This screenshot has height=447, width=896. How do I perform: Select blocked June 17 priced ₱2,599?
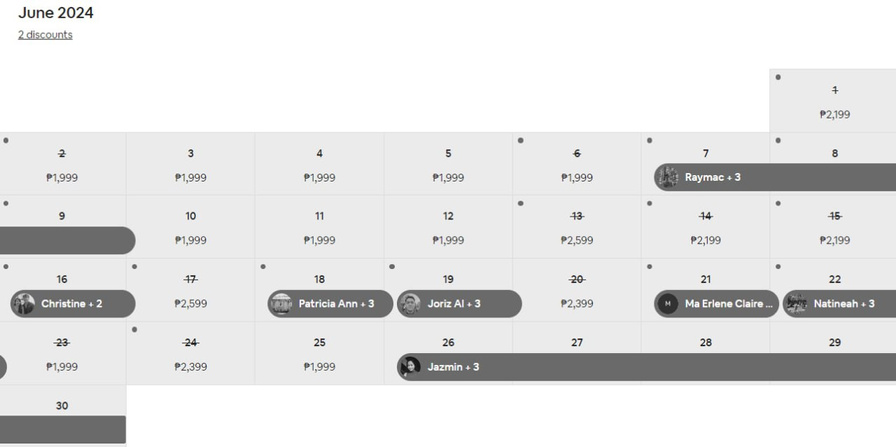(x=190, y=290)
